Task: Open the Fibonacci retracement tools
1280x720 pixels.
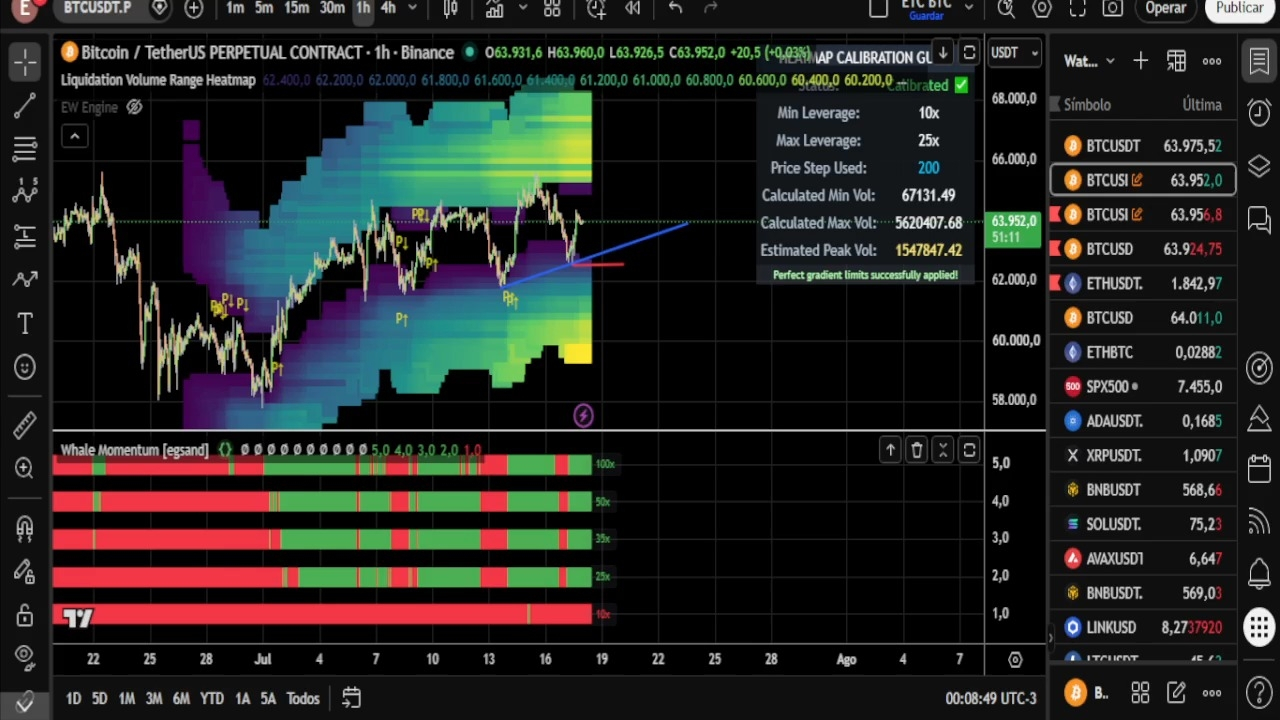Action: (25, 150)
